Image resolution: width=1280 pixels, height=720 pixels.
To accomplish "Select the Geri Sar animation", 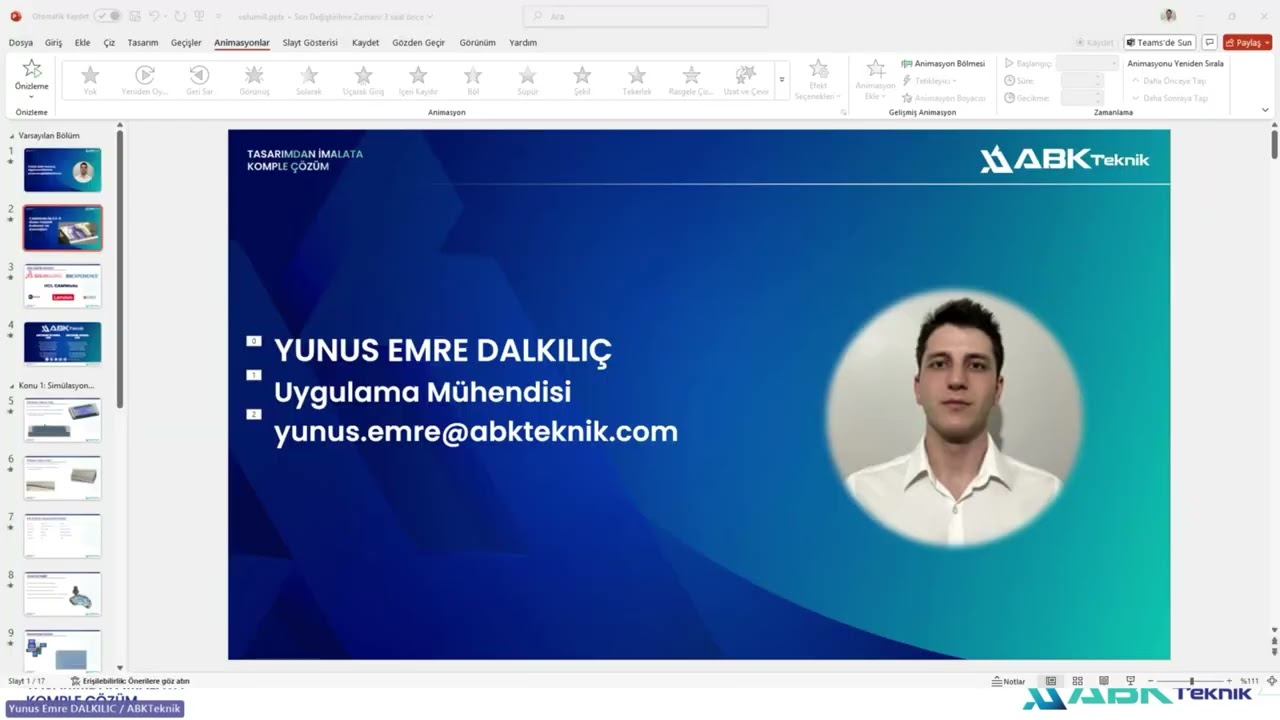I will pyautogui.click(x=199, y=80).
